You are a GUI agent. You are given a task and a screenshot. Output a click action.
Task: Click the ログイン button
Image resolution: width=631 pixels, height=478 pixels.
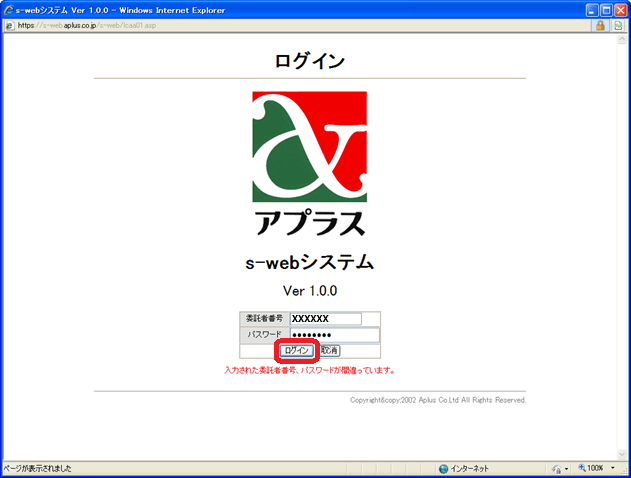297,351
